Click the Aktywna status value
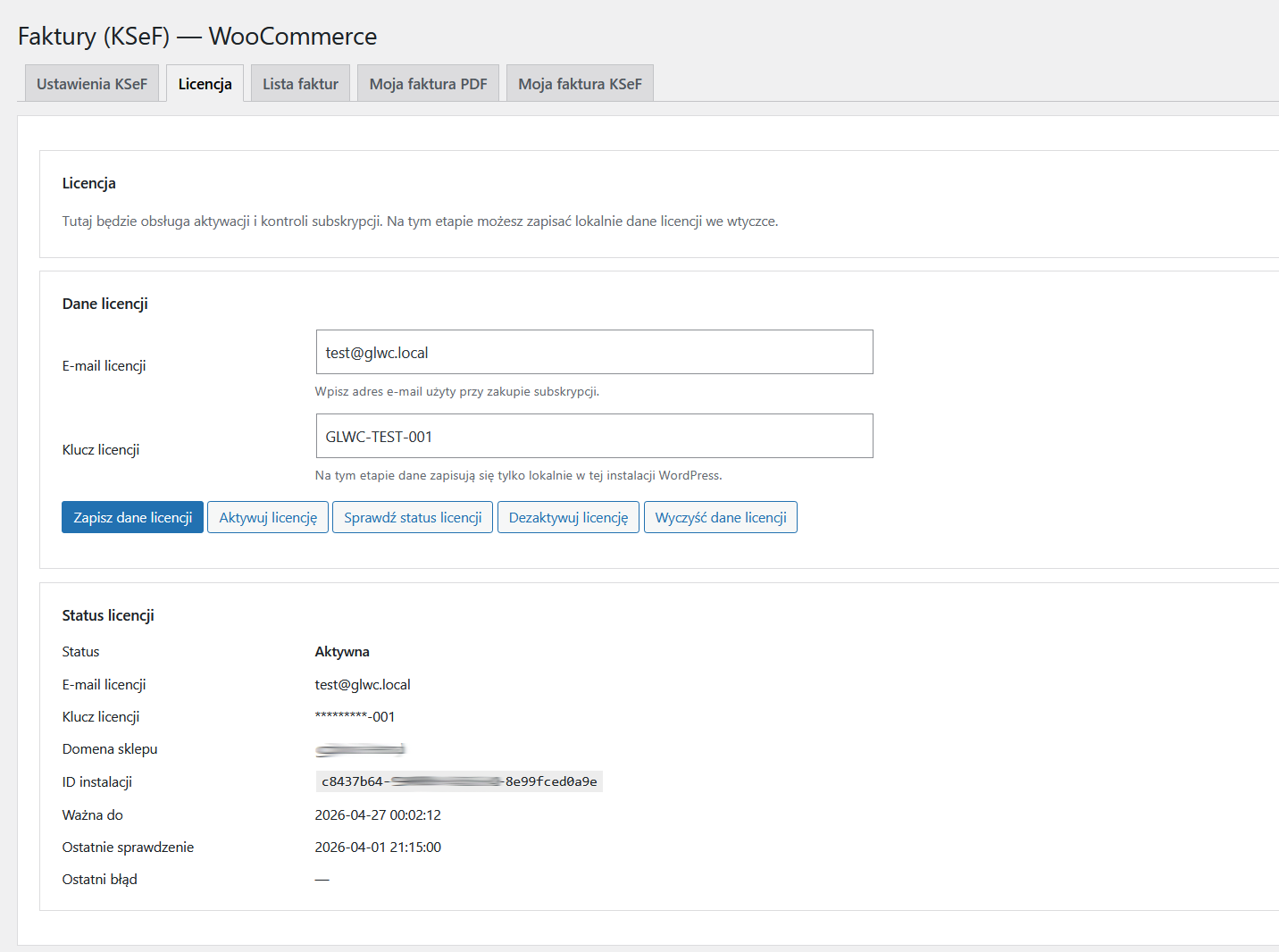The height and width of the screenshot is (952, 1279). pos(342,652)
